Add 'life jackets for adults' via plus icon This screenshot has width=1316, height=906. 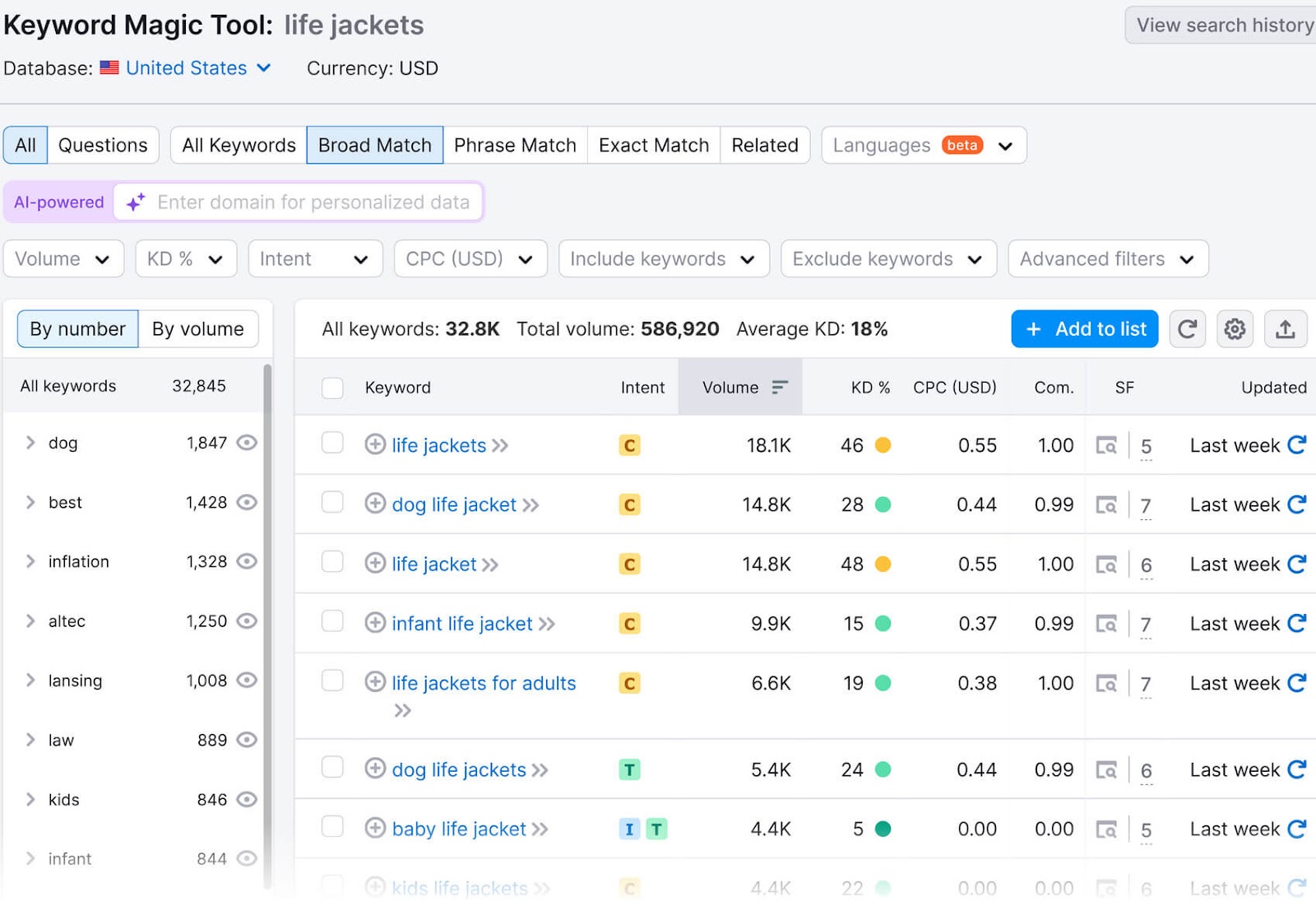tap(375, 682)
